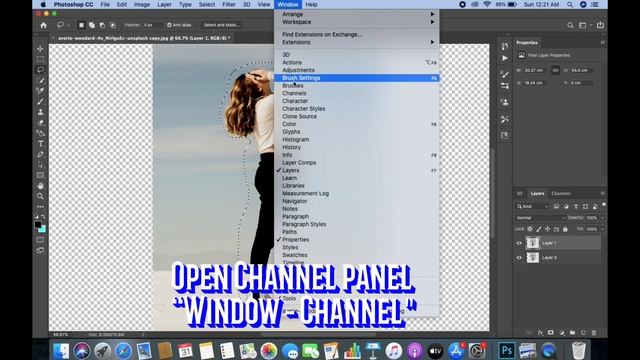The image size is (640, 360).
Task: Open the Share icon in options bar
Action: click(600, 25)
